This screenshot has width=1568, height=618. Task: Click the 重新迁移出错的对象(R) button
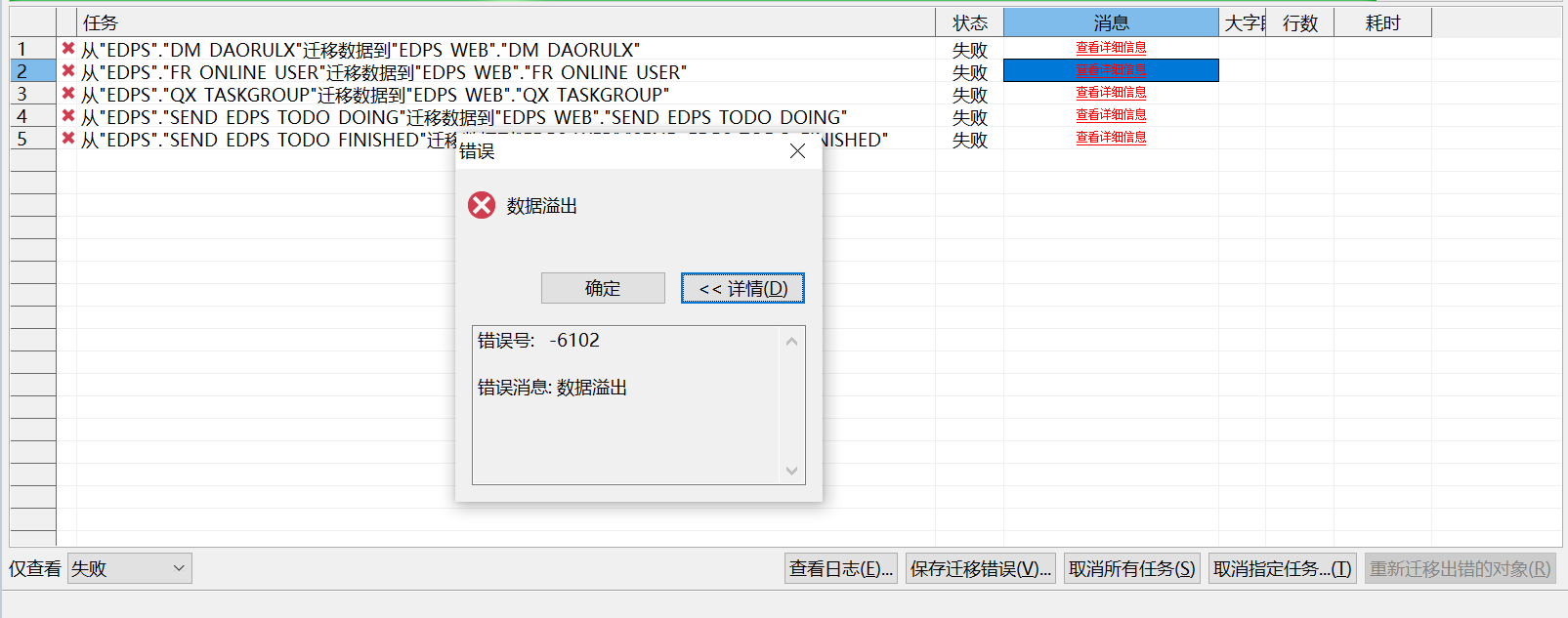1461,568
